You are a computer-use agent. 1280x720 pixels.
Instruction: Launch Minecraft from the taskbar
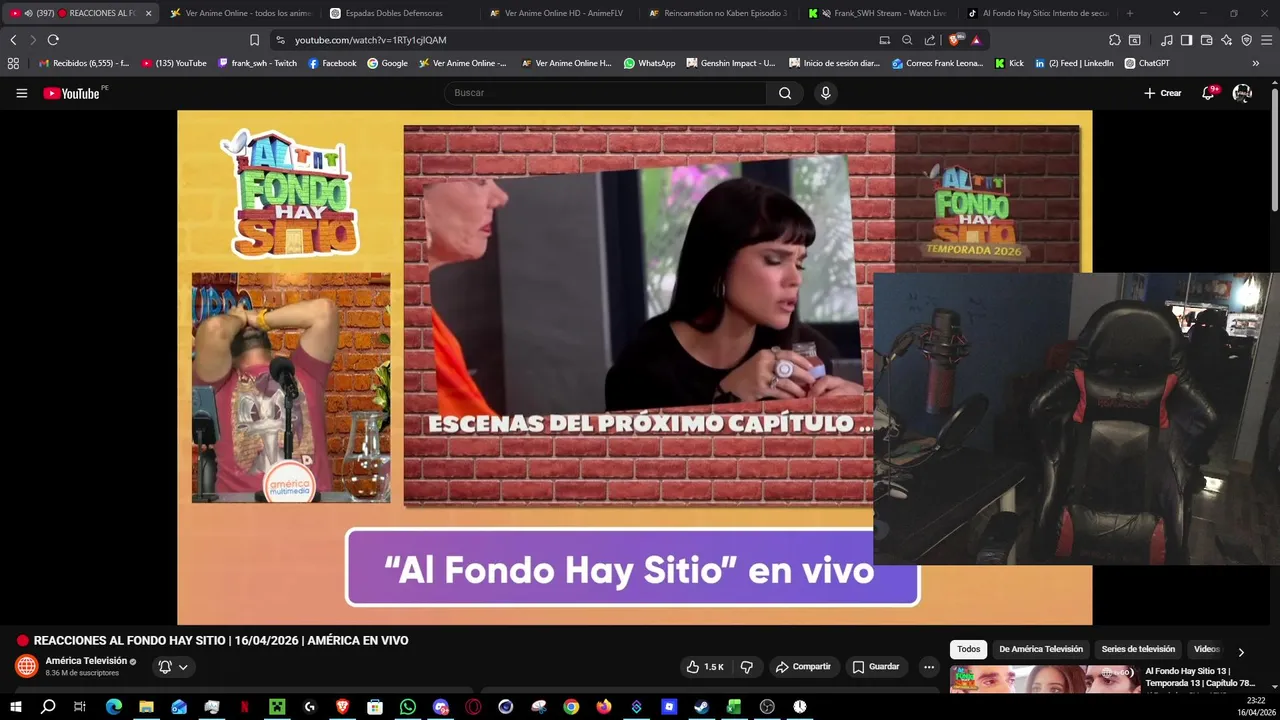pyautogui.click(x=277, y=707)
